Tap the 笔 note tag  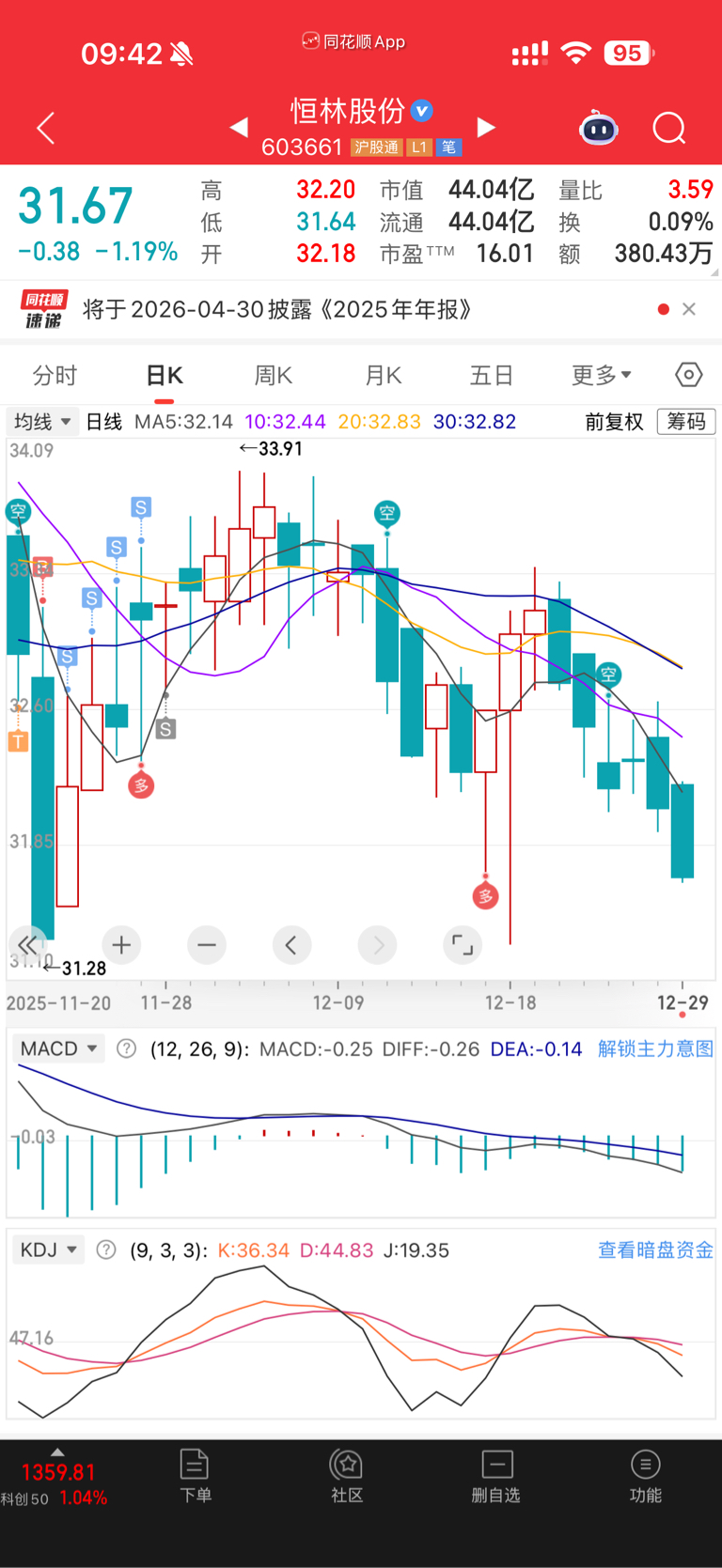point(448,147)
